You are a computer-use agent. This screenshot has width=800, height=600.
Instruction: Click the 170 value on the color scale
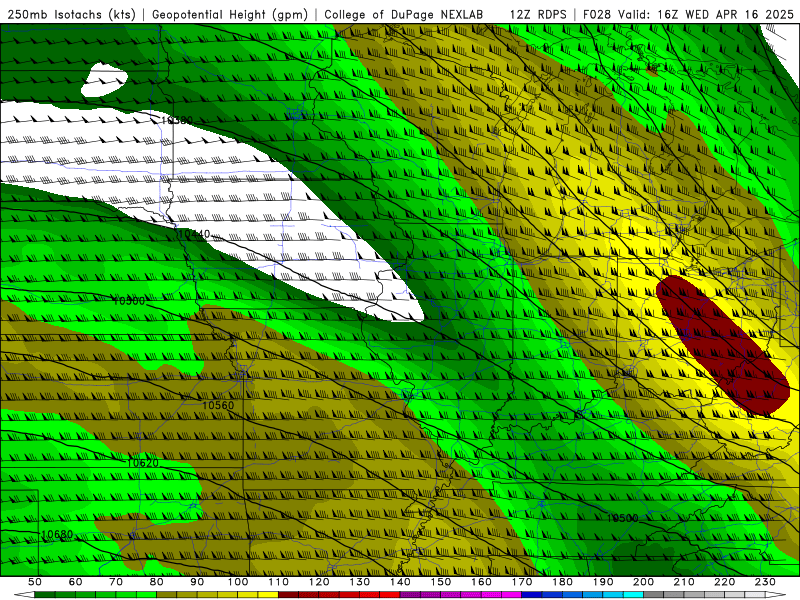pos(522,582)
